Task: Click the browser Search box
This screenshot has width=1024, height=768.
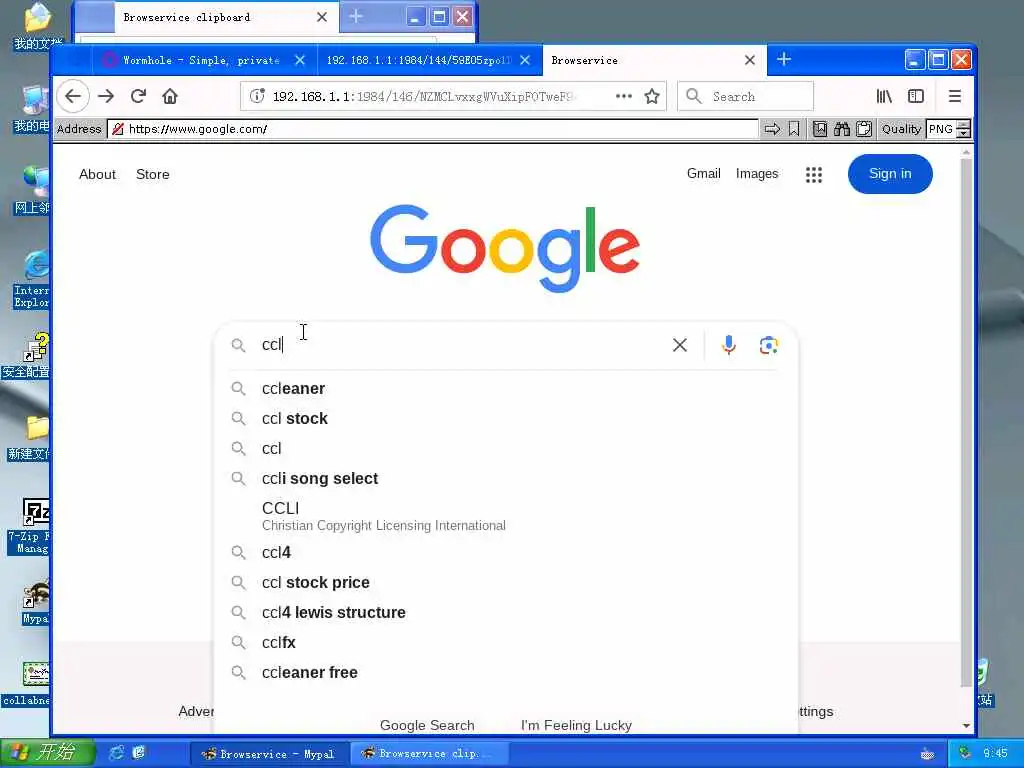Action: pyautogui.click(x=745, y=97)
